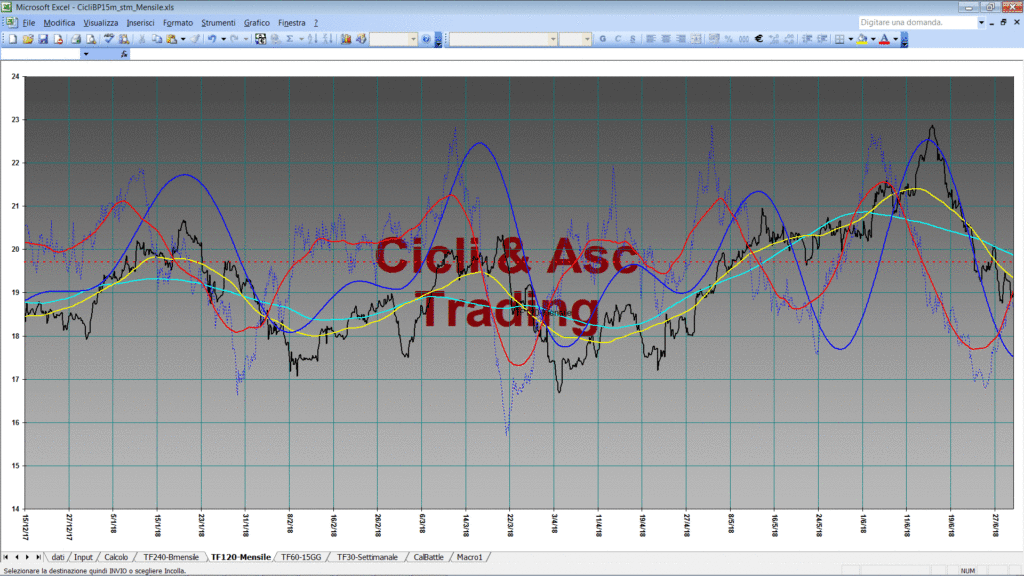Open the Visualizza menu
This screenshot has width=1024, height=576.
point(101,23)
